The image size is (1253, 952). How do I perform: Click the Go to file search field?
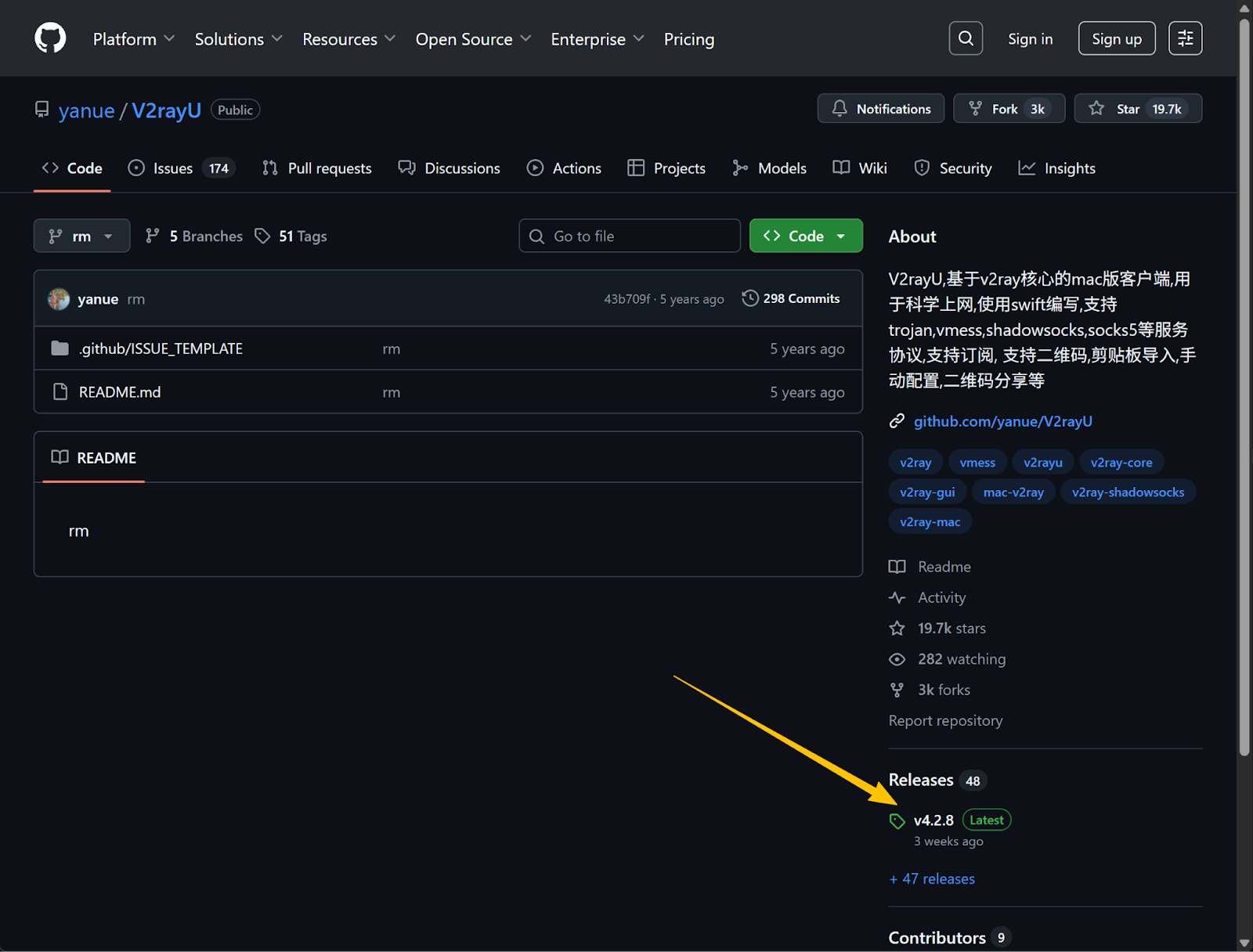coord(630,236)
